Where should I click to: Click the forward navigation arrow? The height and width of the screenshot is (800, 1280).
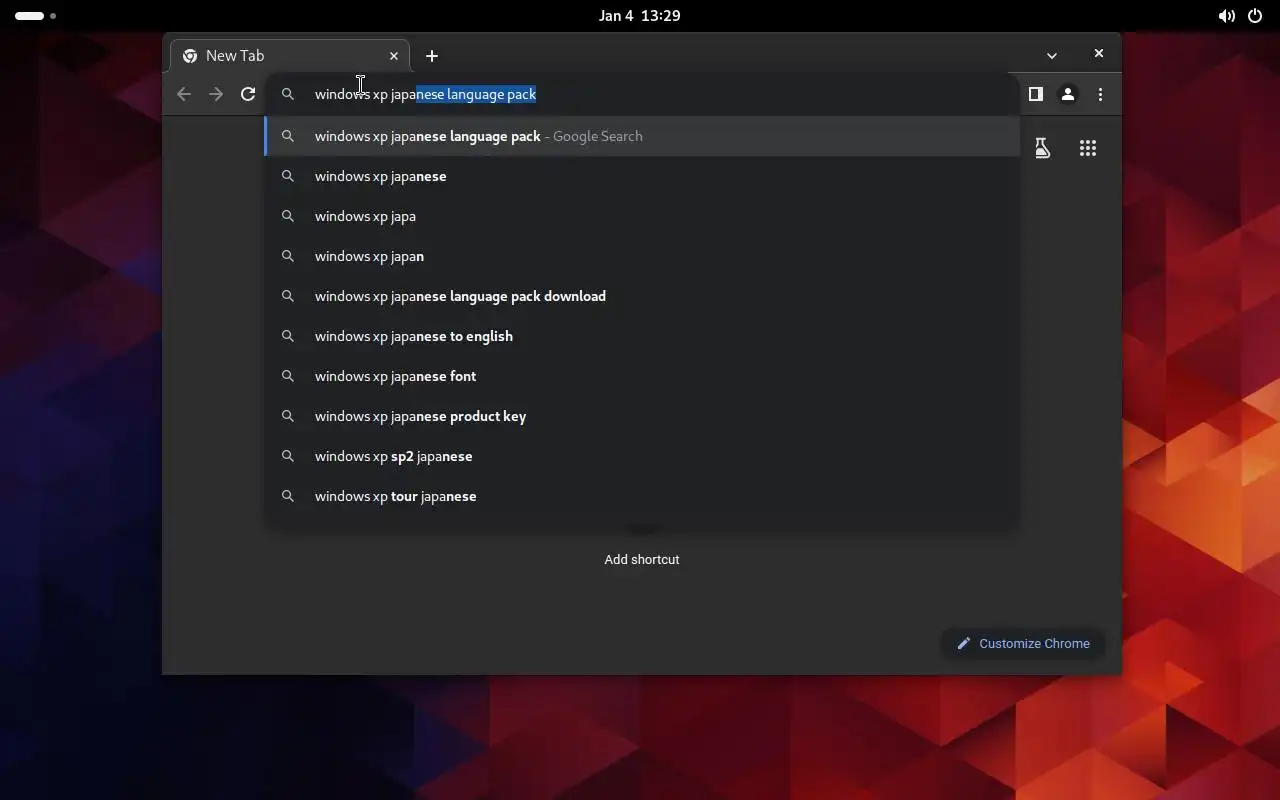pyautogui.click(x=216, y=94)
